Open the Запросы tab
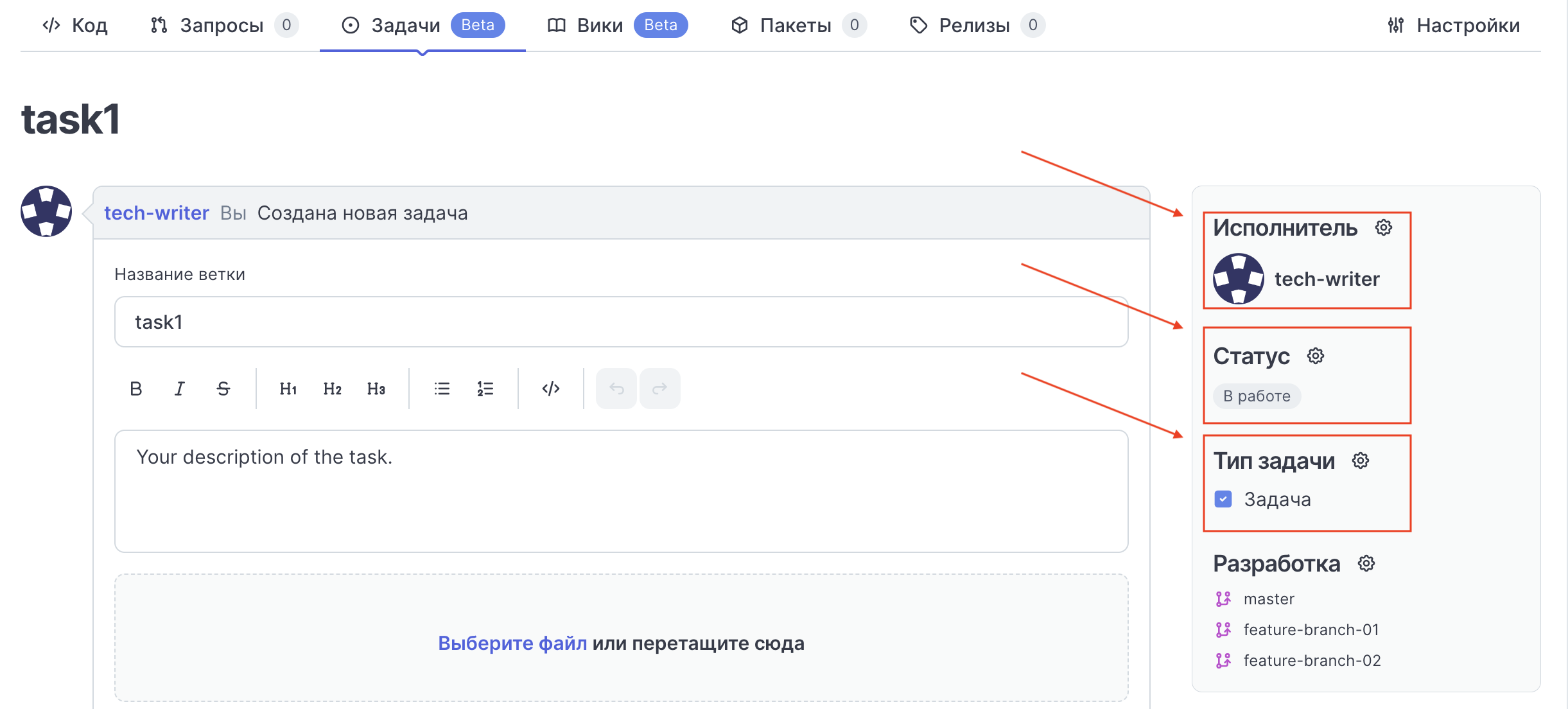The image size is (1568, 709). 224,25
